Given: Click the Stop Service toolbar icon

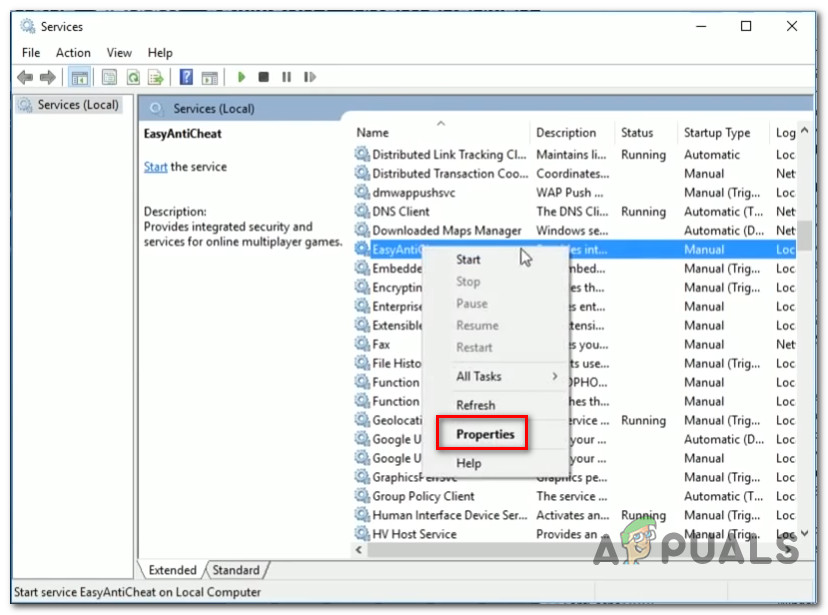Looking at the screenshot, I should coord(264,77).
